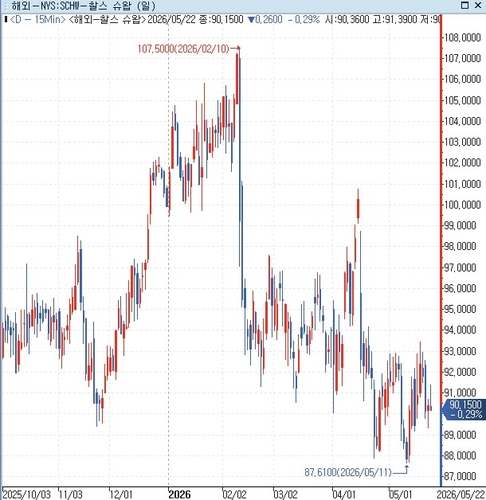Click the 100.0000 price axis label

click(463, 204)
